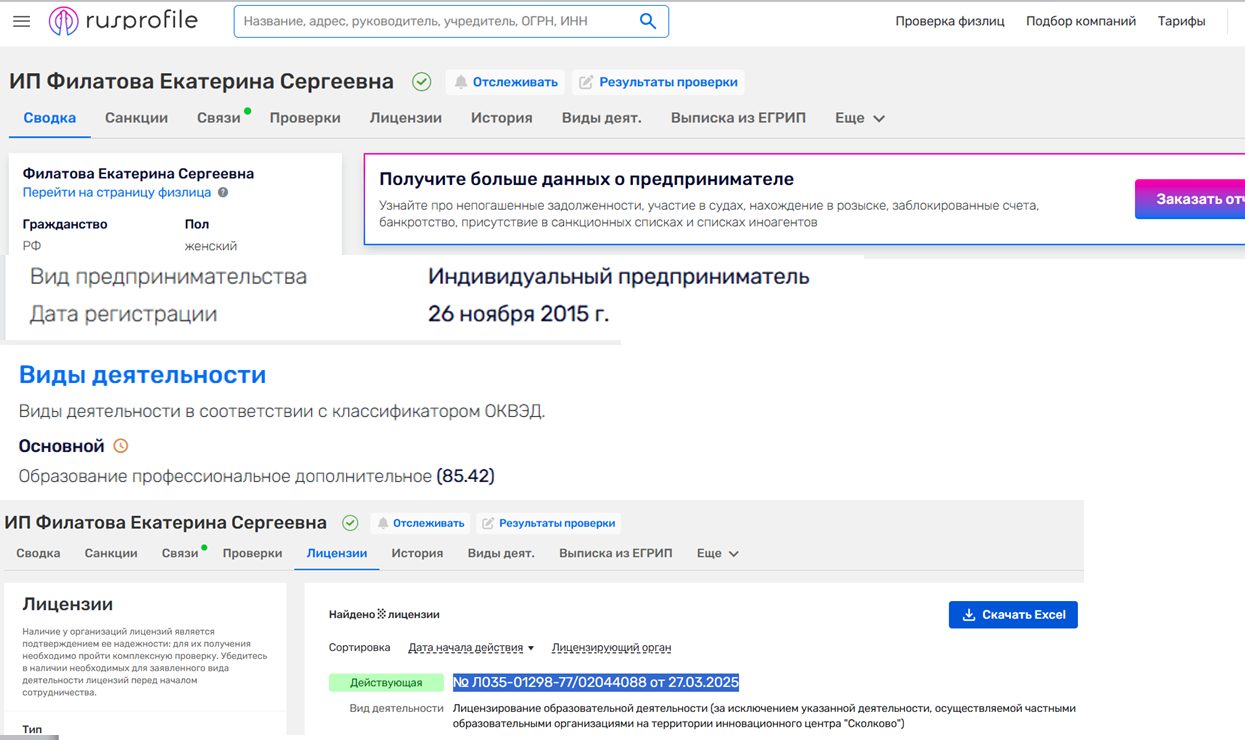Select lower Виды деят. tab
Viewport: 1245px width, 740px height.
[501, 553]
